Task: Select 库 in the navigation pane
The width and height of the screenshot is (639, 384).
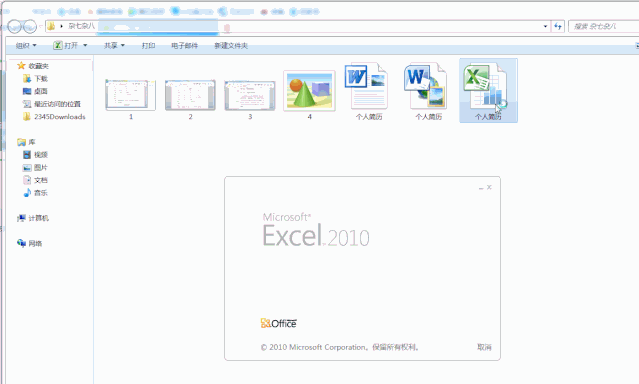Action: pyautogui.click(x=32, y=142)
